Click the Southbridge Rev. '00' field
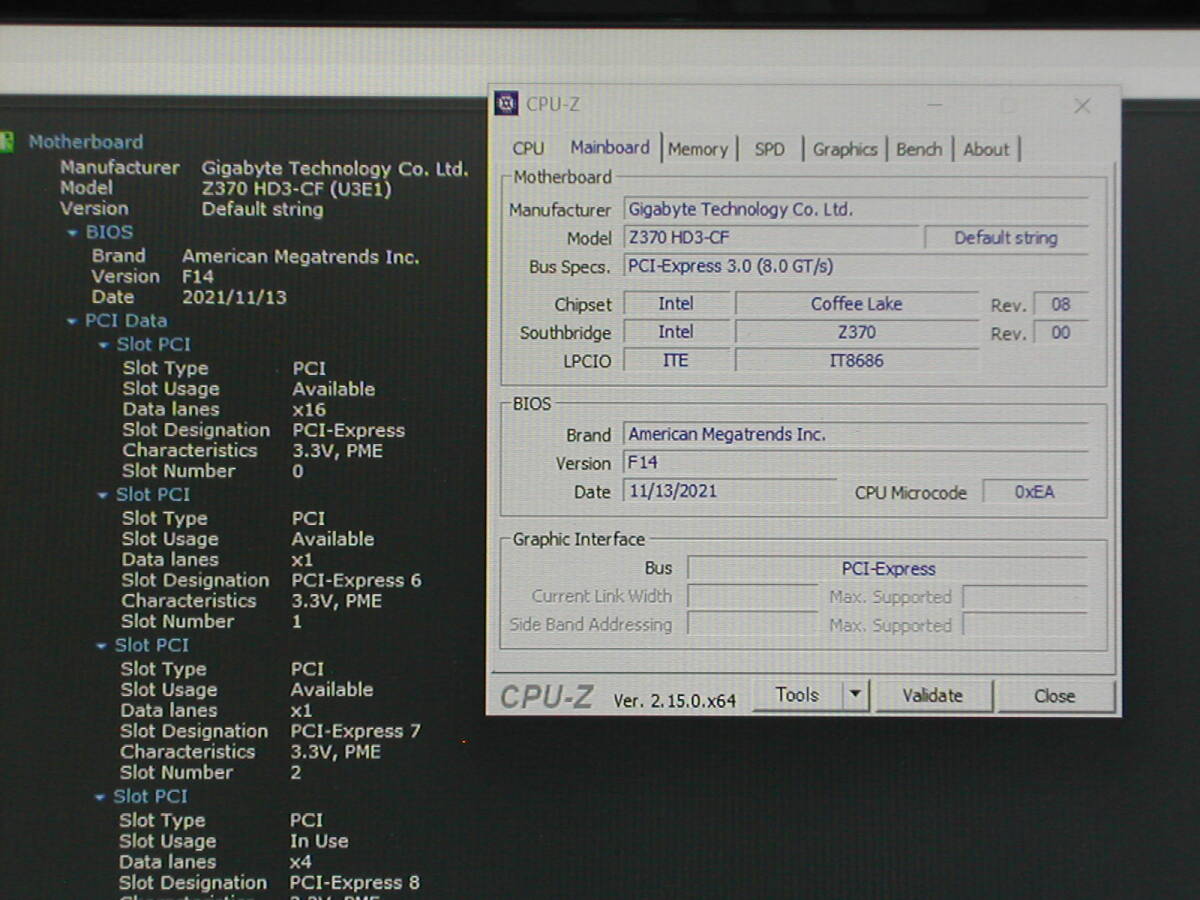The height and width of the screenshot is (900, 1200). (x=1061, y=333)
